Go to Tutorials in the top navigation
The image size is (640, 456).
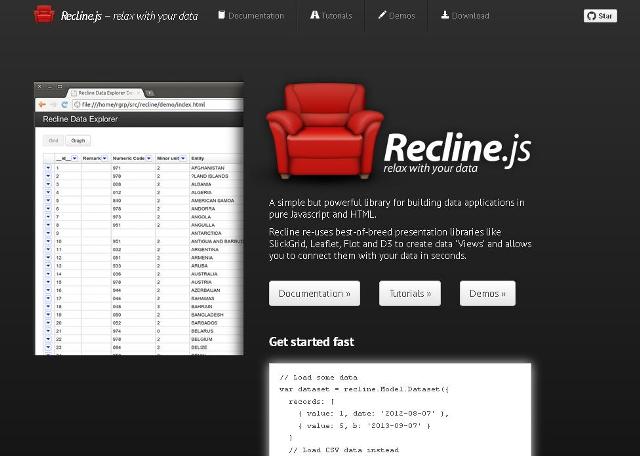tap(331, 16)
